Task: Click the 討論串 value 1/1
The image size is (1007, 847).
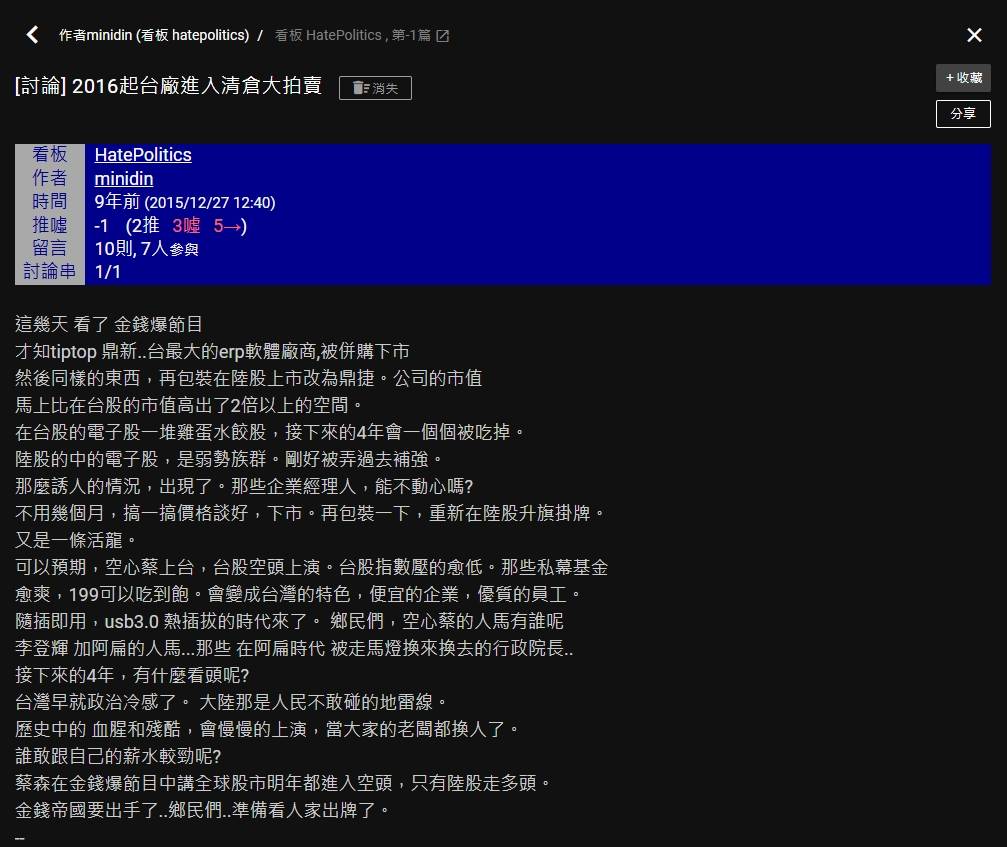Action: tap(107, 272)
